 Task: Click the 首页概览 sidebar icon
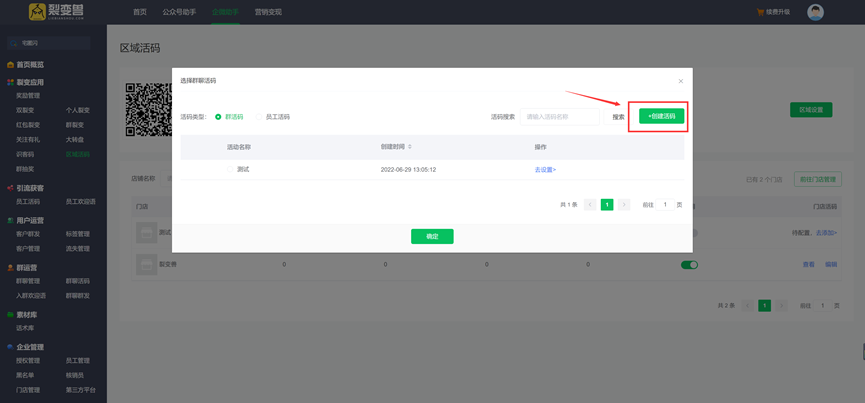point(10,65)
